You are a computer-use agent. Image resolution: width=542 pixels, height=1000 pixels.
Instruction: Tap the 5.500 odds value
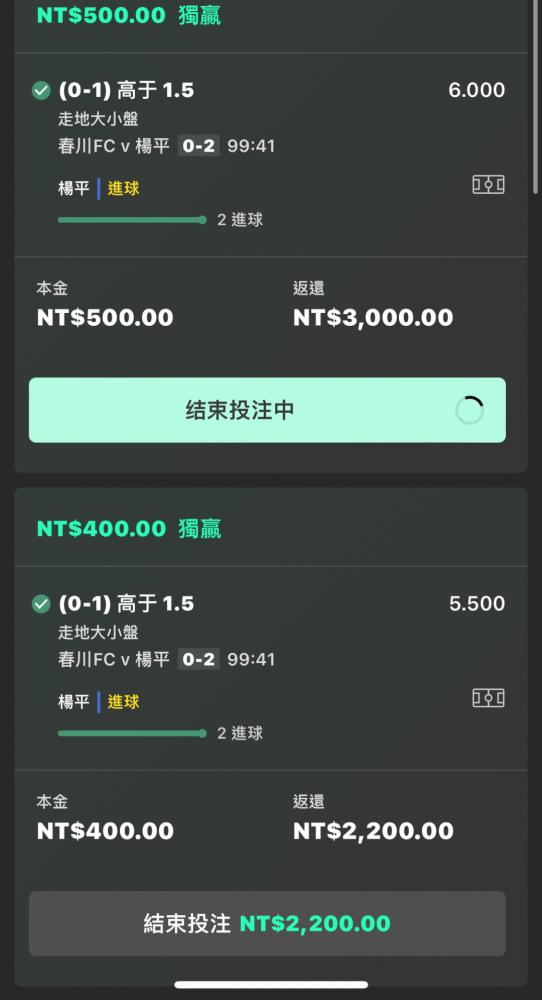[476, 604]
